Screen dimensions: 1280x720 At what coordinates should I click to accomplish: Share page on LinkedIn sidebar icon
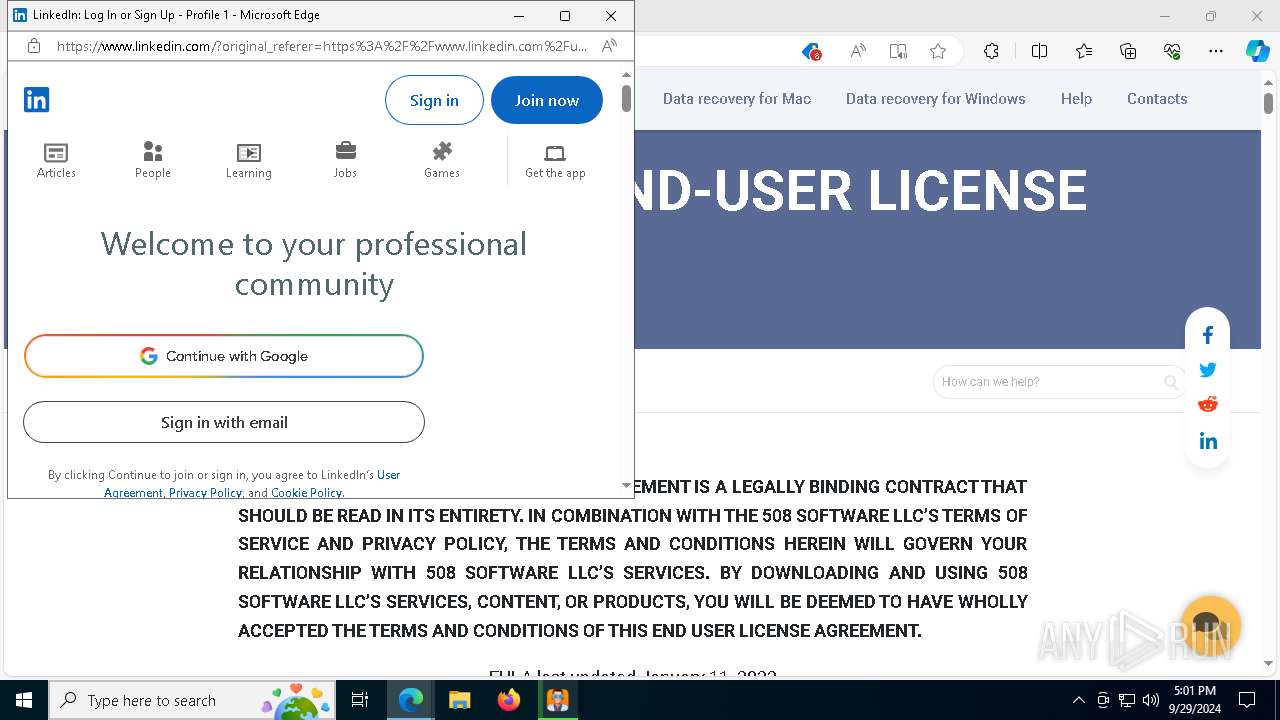1208,441
